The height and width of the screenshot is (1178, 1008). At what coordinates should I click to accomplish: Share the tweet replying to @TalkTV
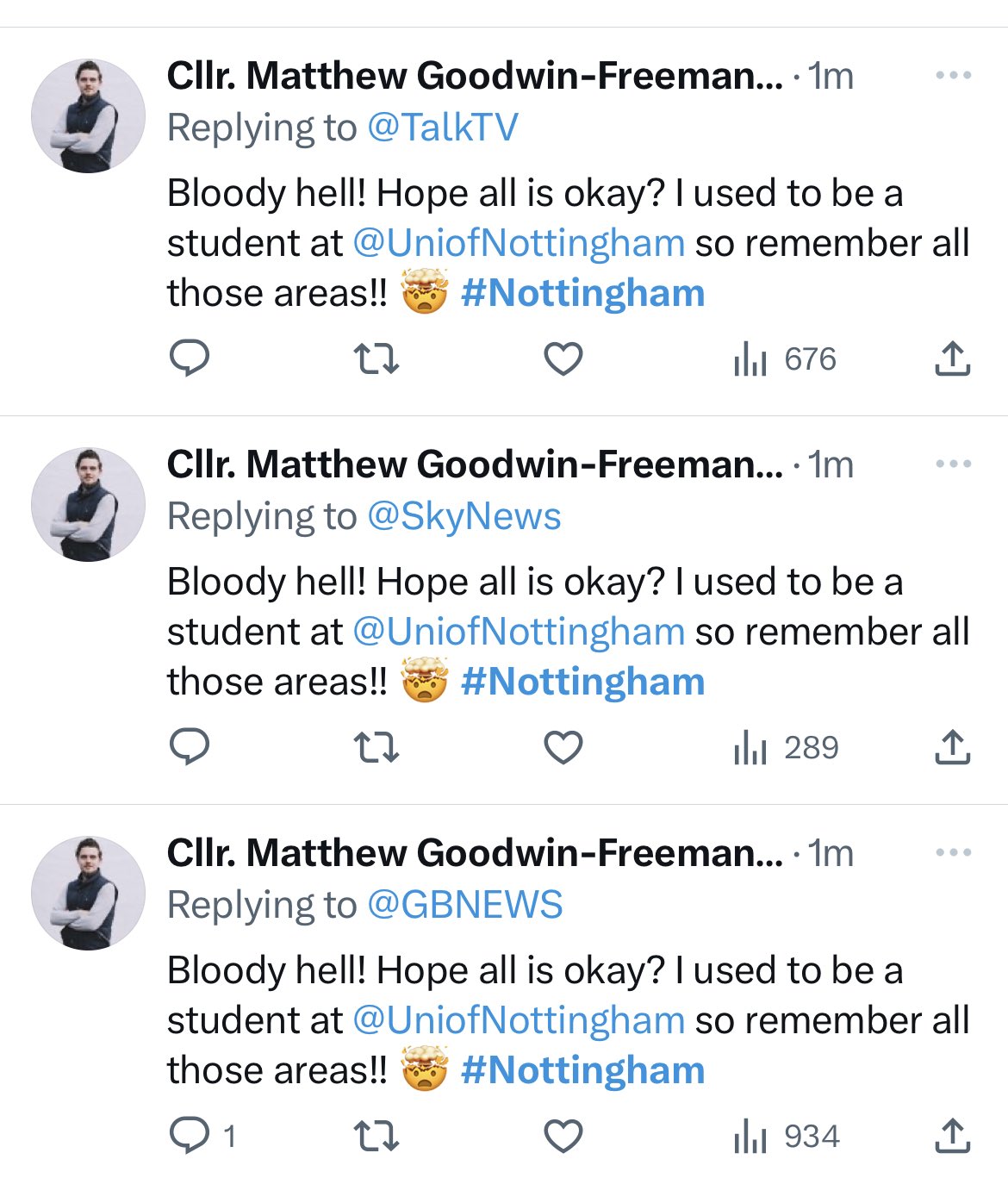pos(952,358)
